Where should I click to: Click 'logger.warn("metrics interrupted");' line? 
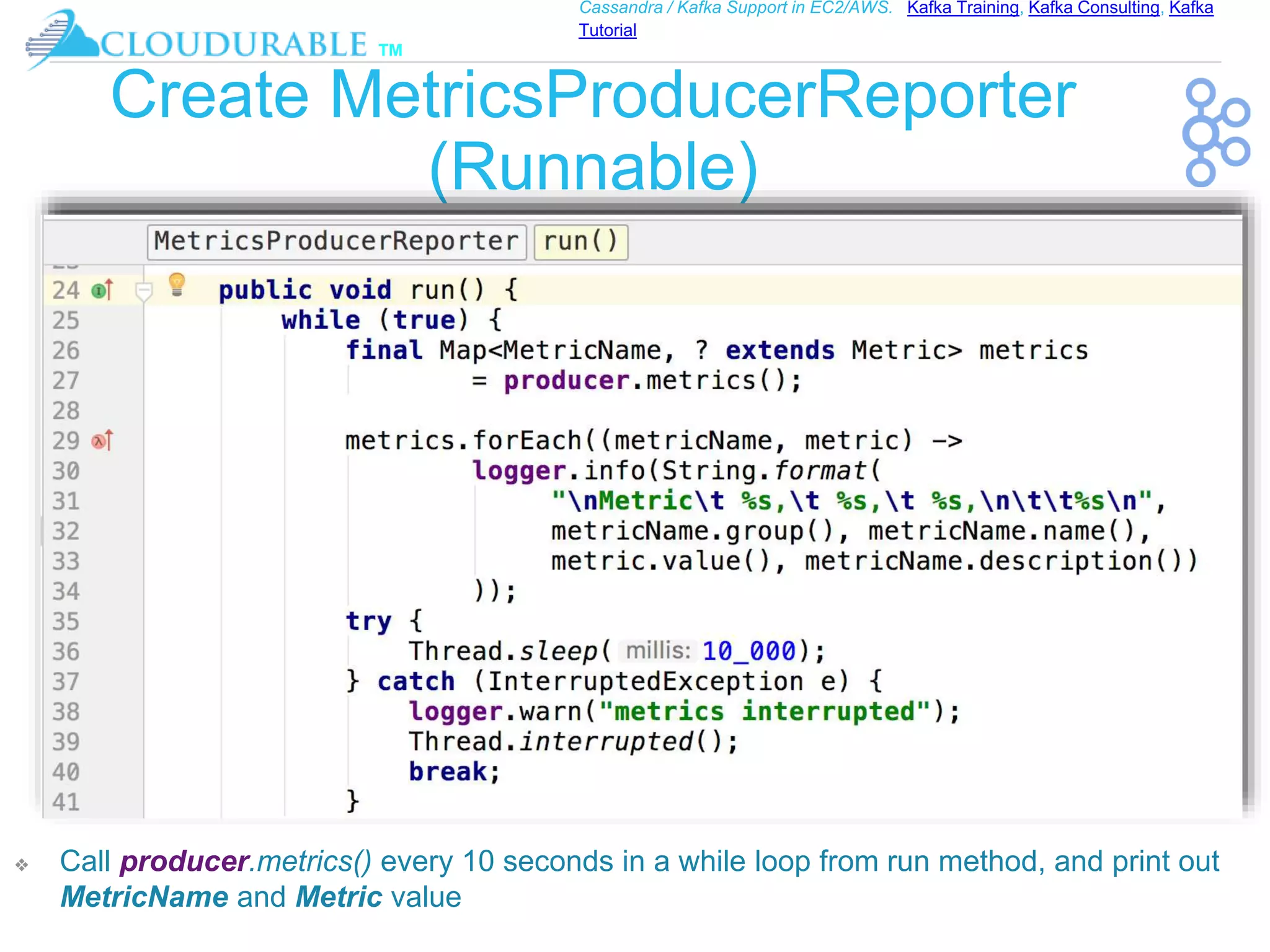point(685,712)
